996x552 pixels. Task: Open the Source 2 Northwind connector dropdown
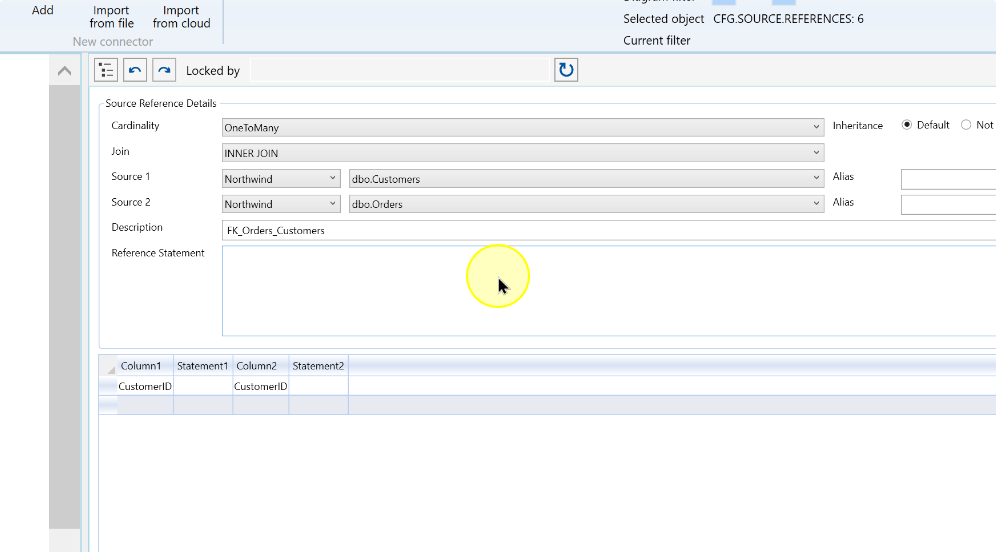pos(281,204)
